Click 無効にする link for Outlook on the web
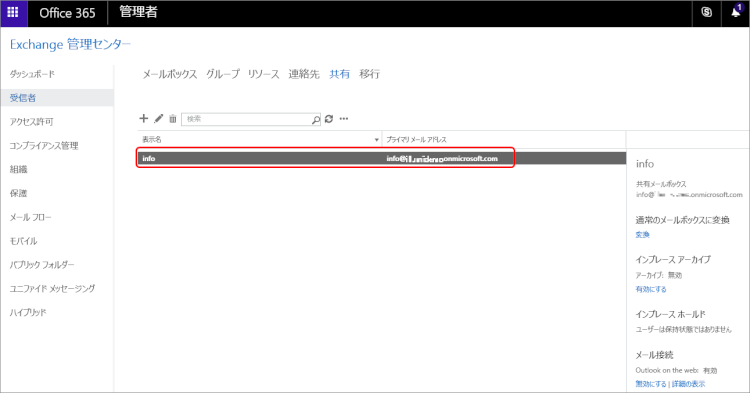 (651, 384)
